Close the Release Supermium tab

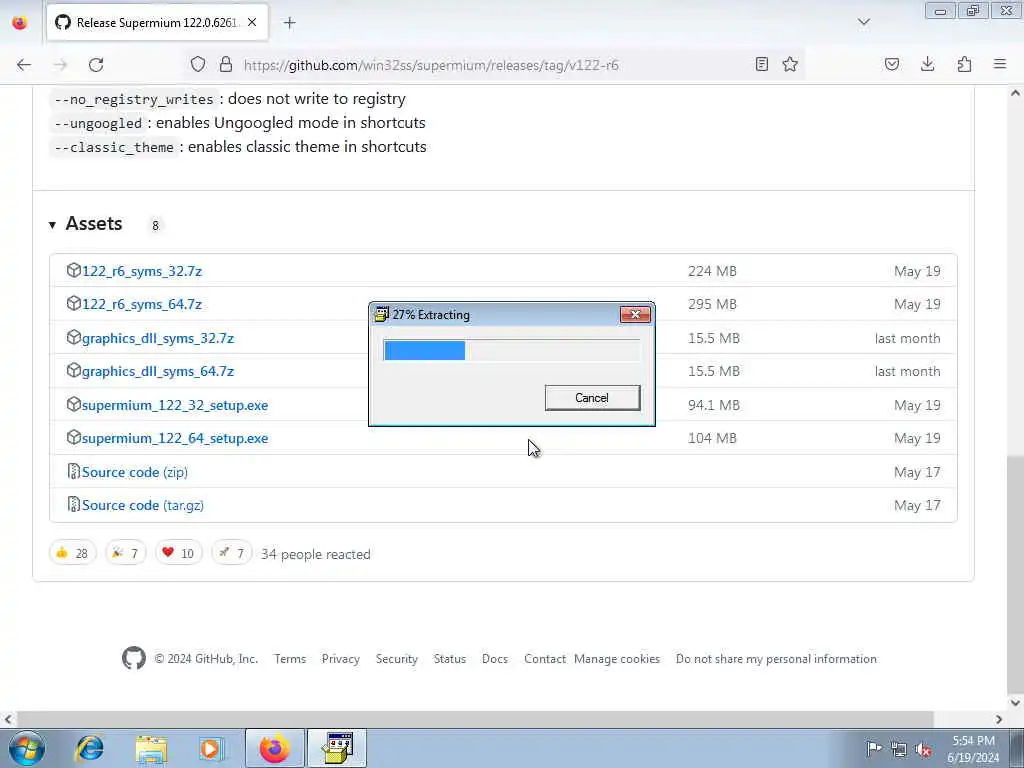tap(252, 22)
